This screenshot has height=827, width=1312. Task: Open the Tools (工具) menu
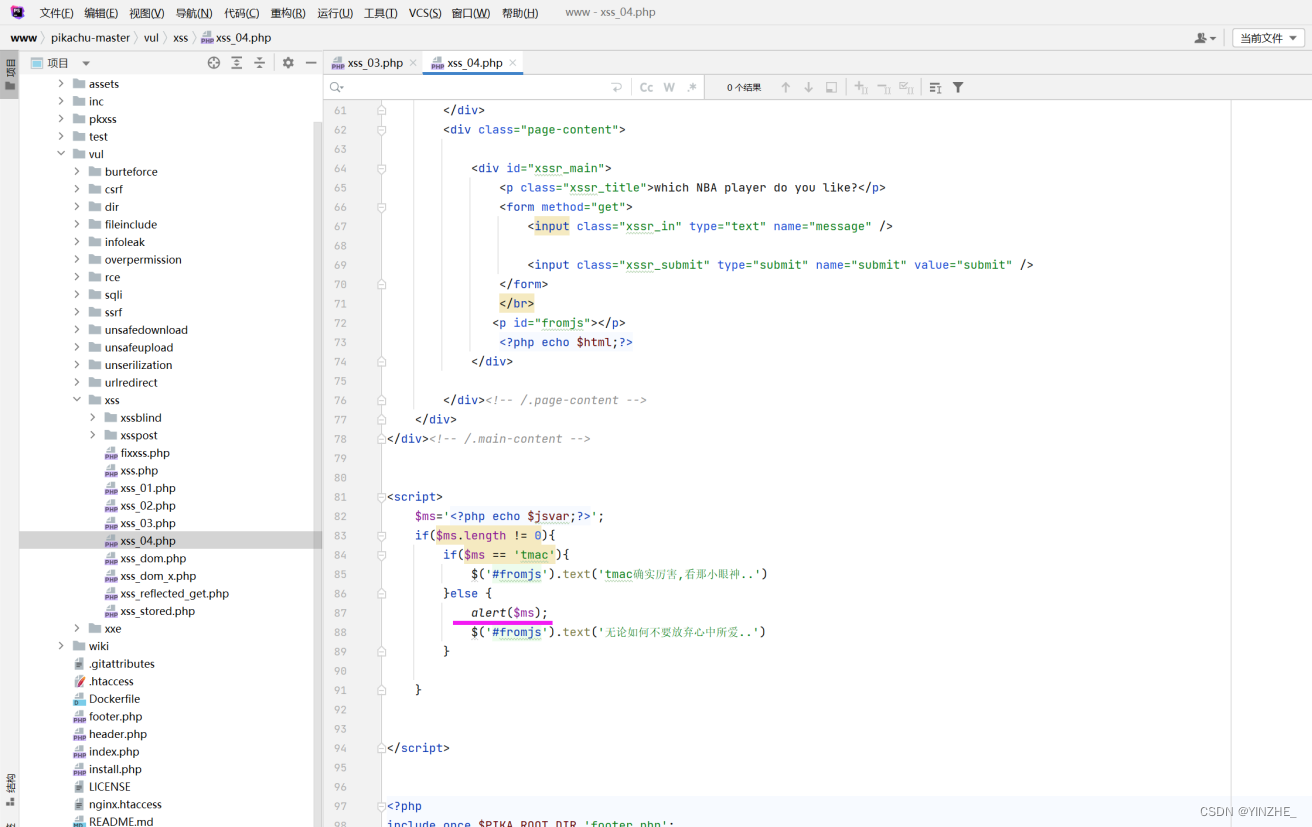(380, 13)
